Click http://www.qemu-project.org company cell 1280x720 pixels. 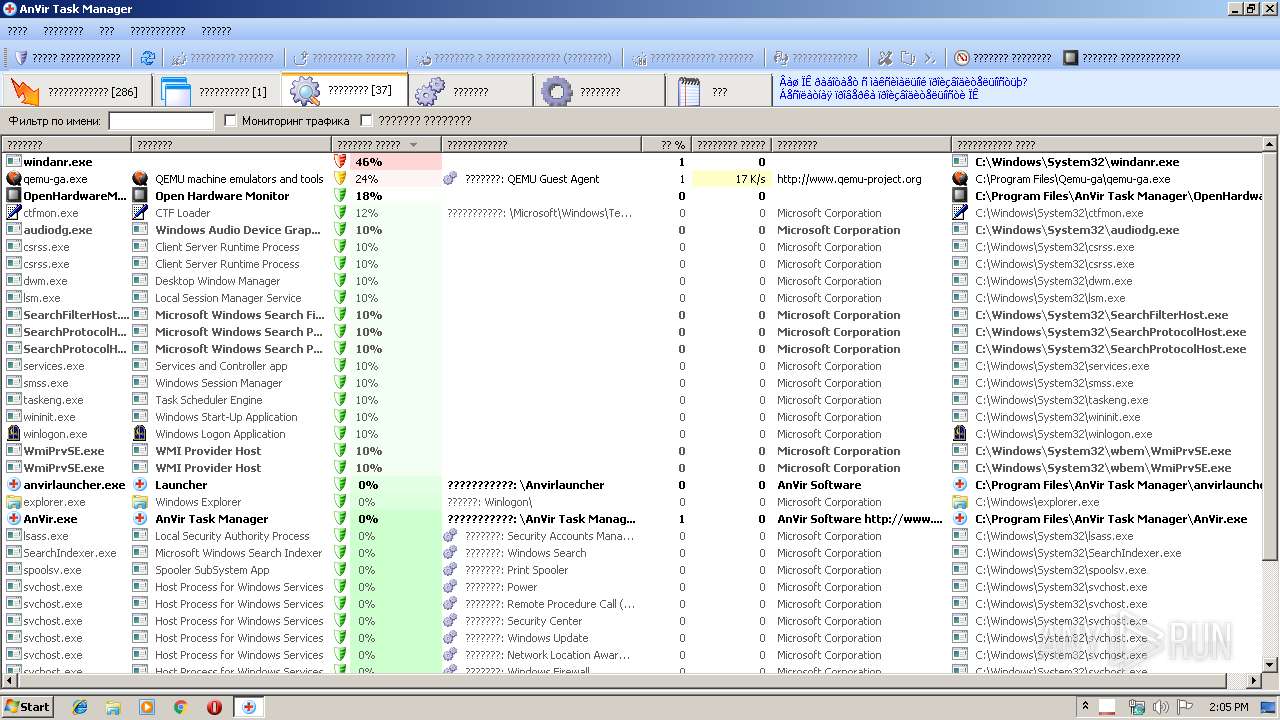[x=849, y=179]
